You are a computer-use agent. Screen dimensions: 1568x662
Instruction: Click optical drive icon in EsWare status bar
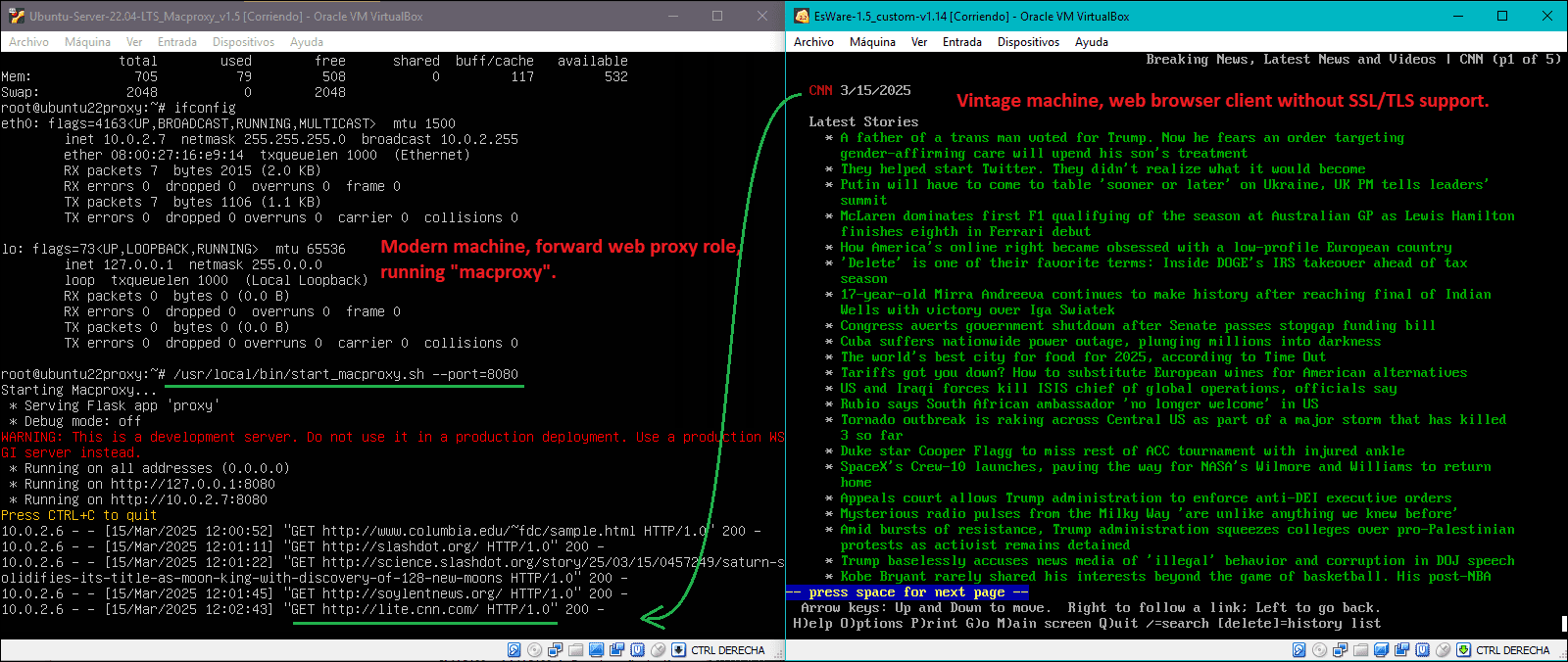(1319, 649)
